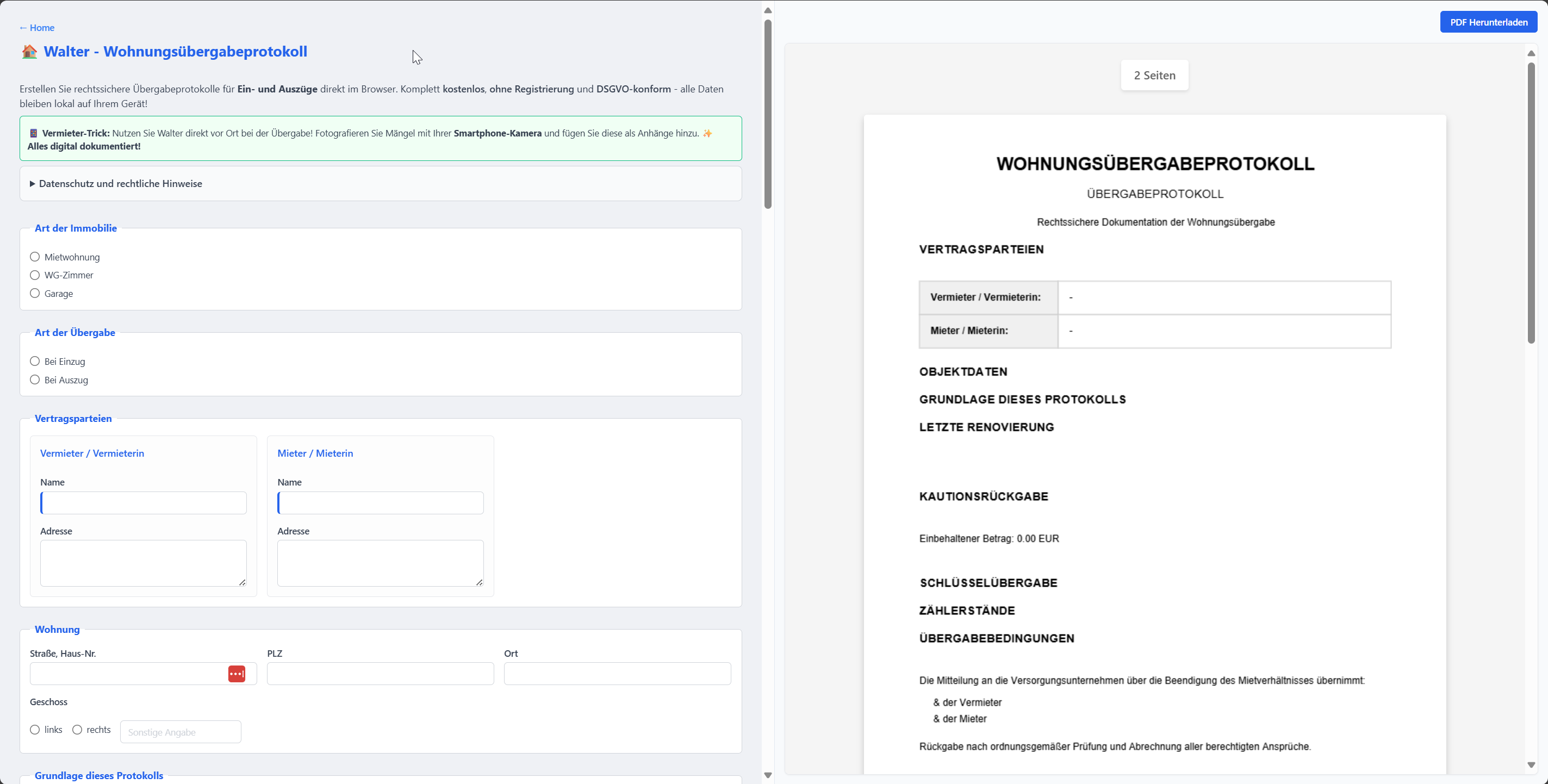Click the form panel scrollbar thumb

tap(767, 114)
